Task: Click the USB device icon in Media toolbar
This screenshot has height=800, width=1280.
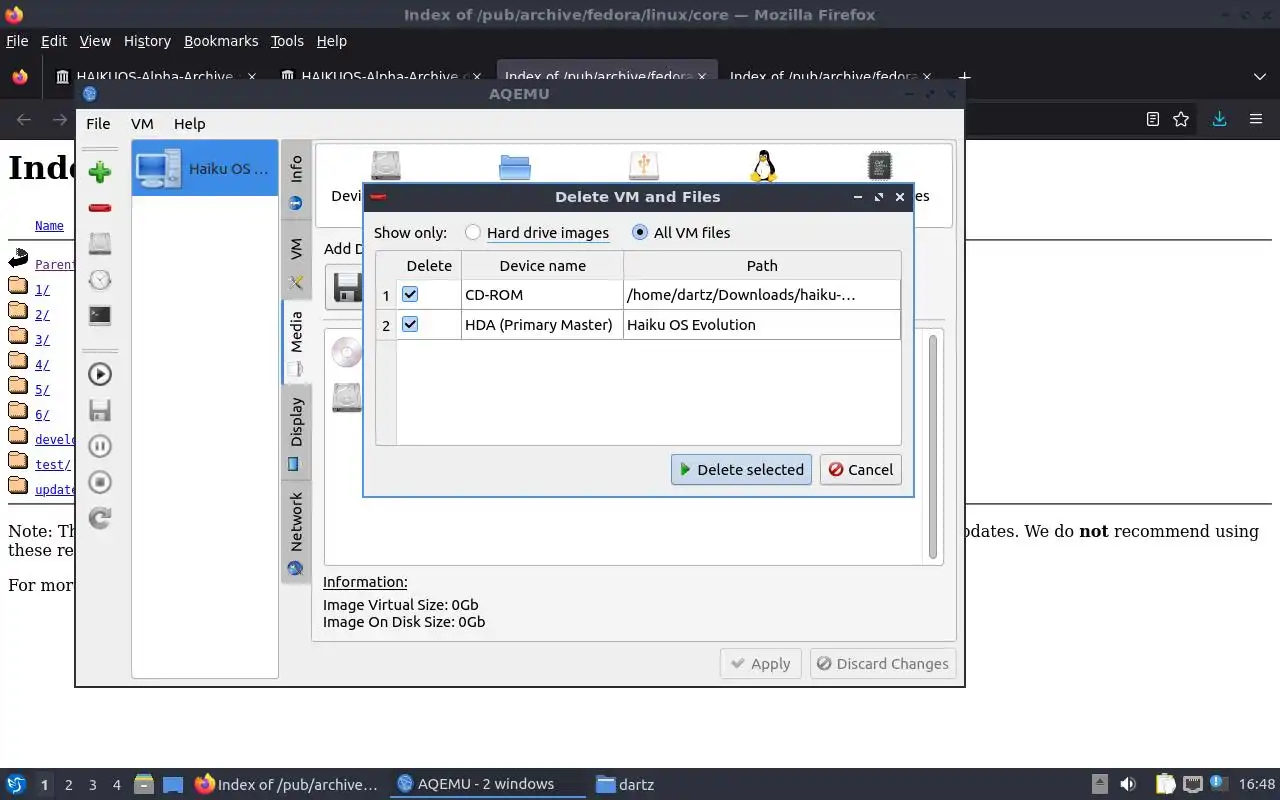Action: coord(643,166)
